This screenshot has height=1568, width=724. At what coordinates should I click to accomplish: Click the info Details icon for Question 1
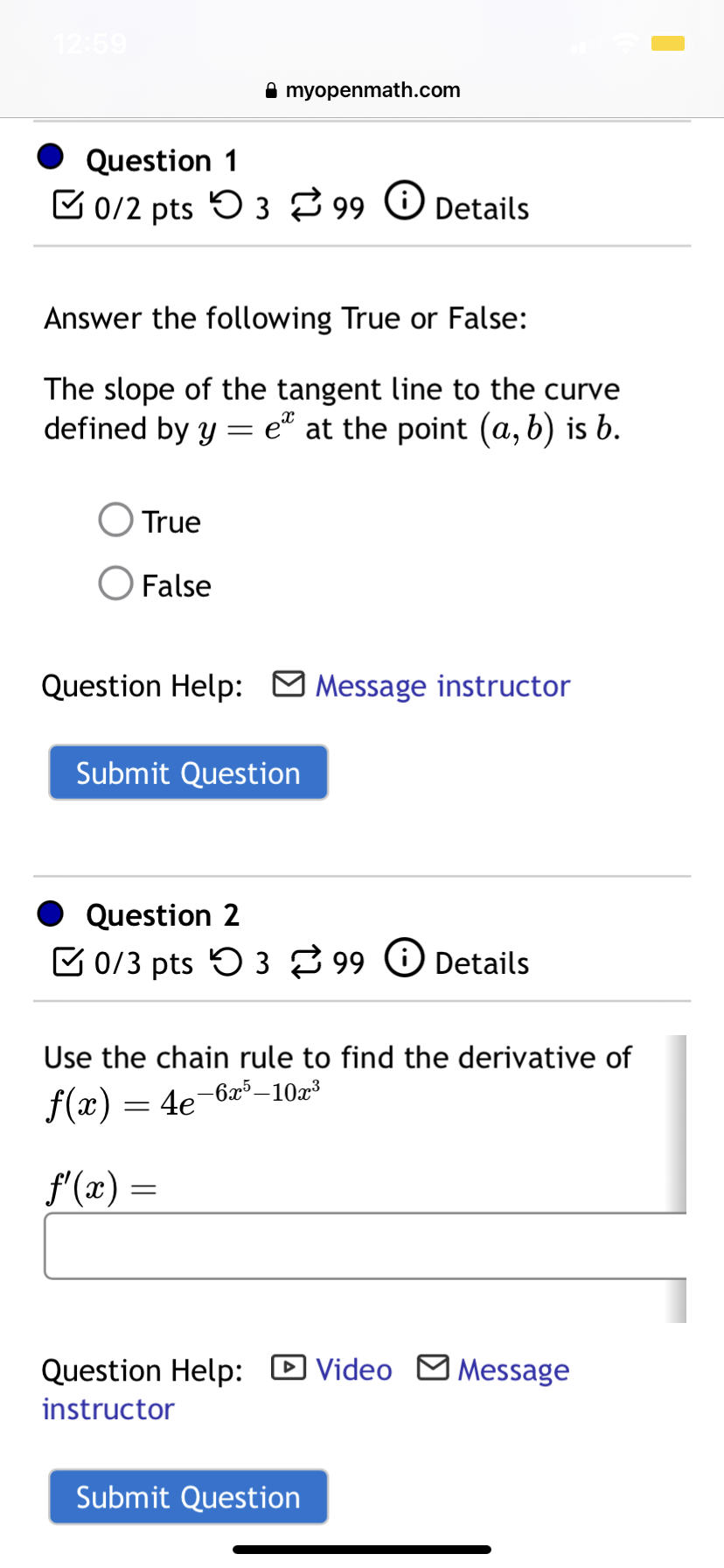click(x=404, y=202)
